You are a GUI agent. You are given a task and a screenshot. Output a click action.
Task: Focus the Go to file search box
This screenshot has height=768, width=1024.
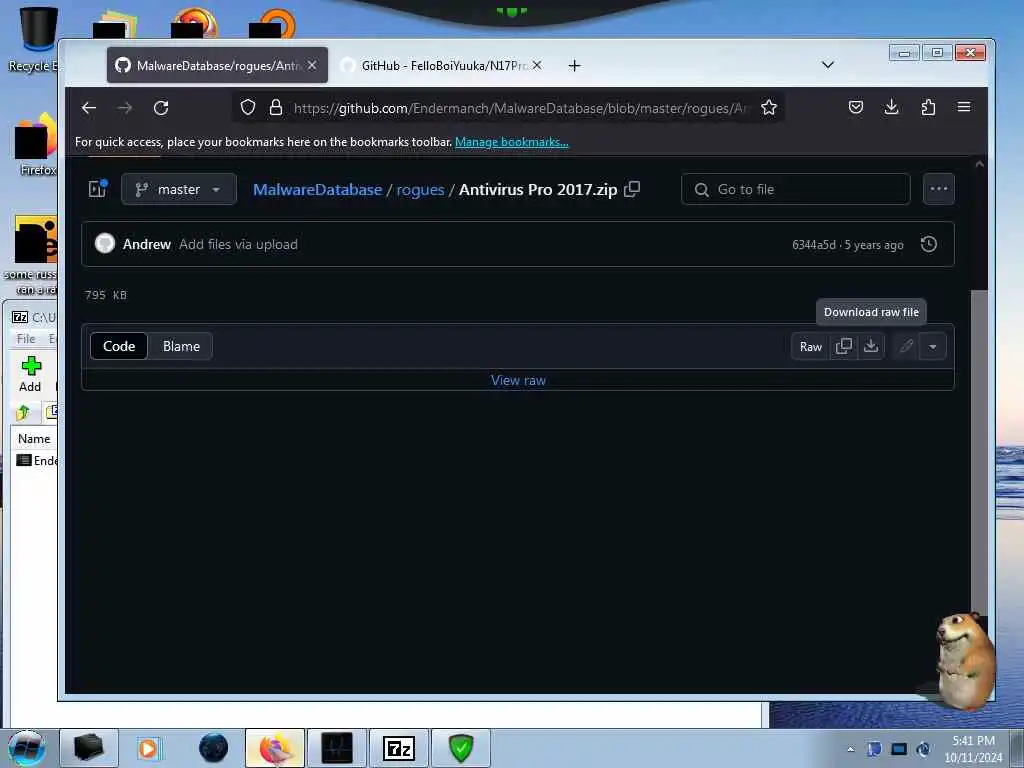[x=795, y=189]
